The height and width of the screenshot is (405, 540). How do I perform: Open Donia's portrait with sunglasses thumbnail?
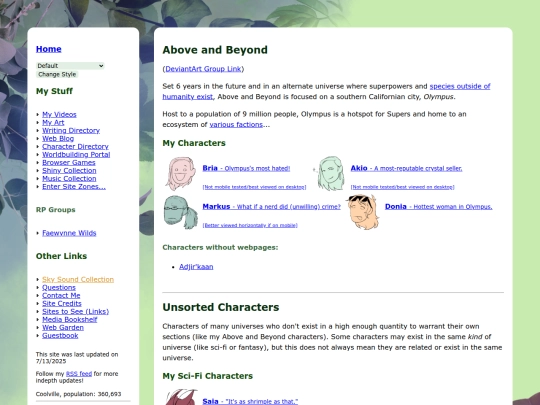tap(363, 212)
